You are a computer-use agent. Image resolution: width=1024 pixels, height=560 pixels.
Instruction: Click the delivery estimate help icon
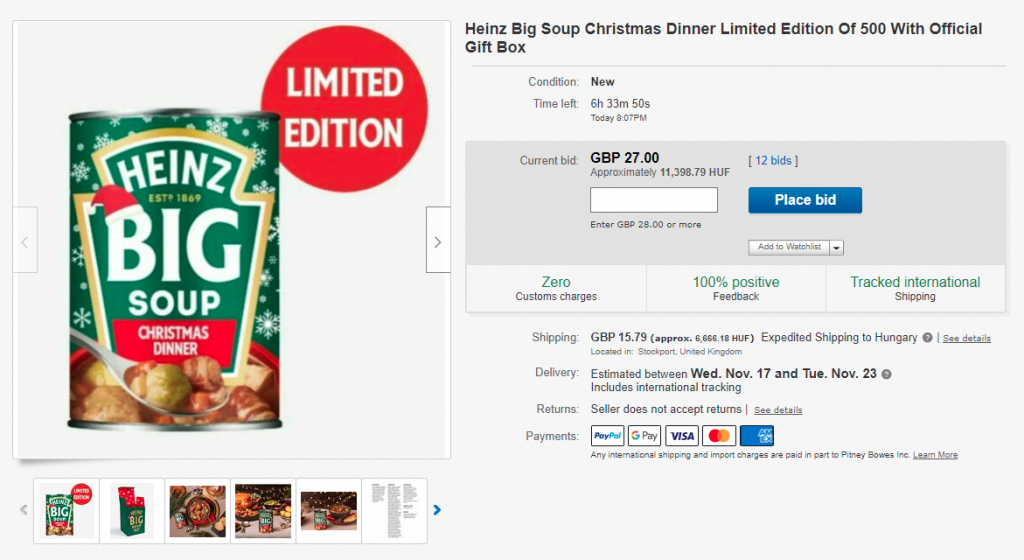coord(886,374)
